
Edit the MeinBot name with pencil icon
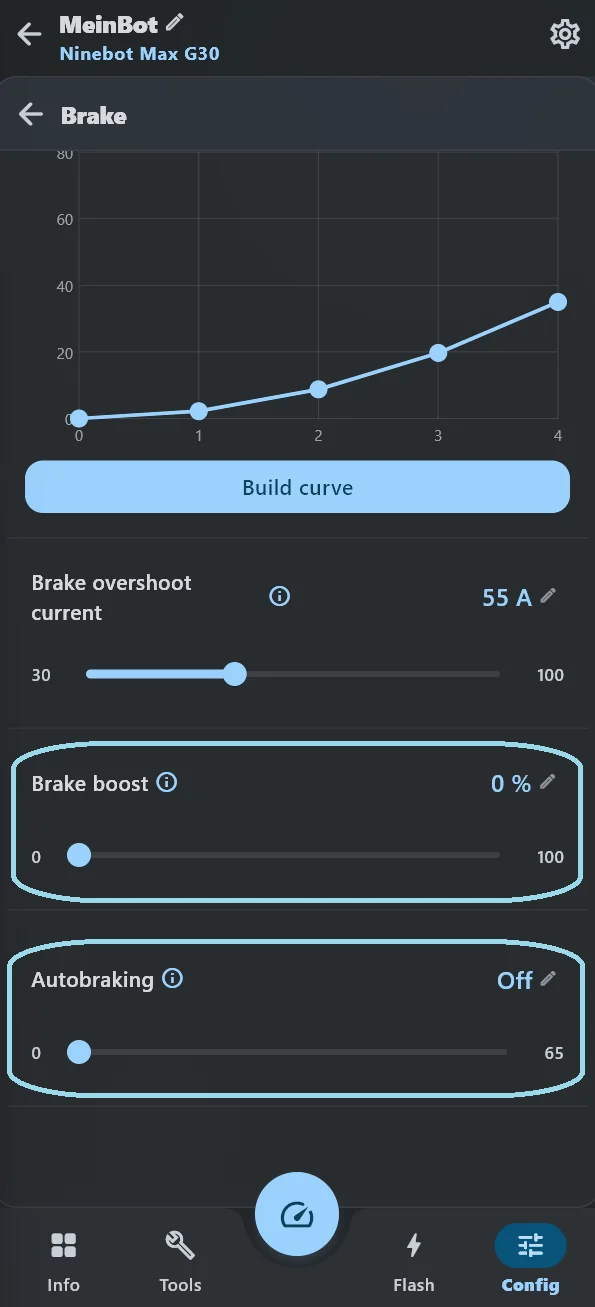click(x=175, y=22)
